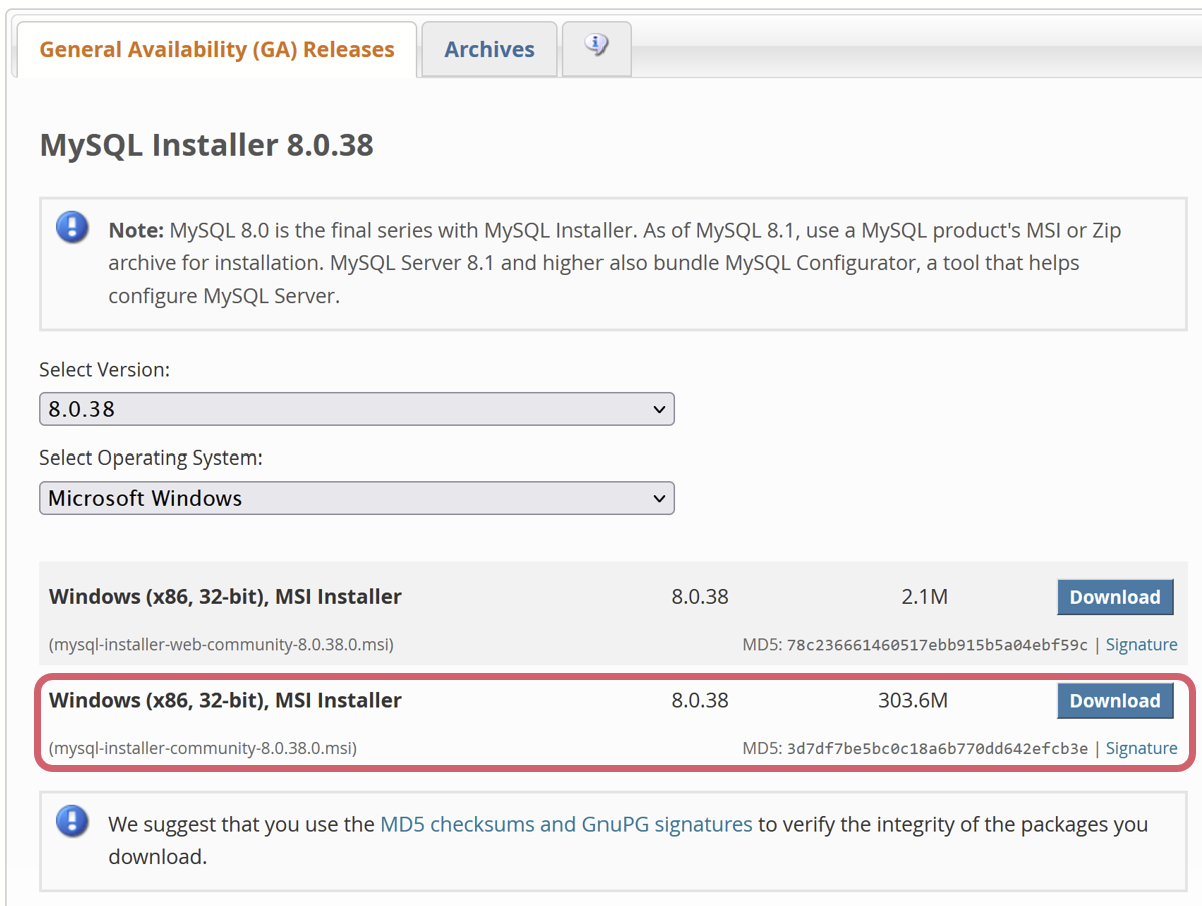
Task: Open Signature link for the web-community installer
Action: tap(1141, 645)
